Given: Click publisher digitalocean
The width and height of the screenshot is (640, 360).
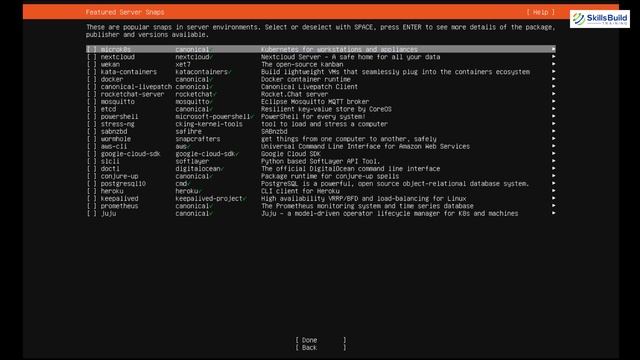Looking at the screenshot, I should pos(198,169).
